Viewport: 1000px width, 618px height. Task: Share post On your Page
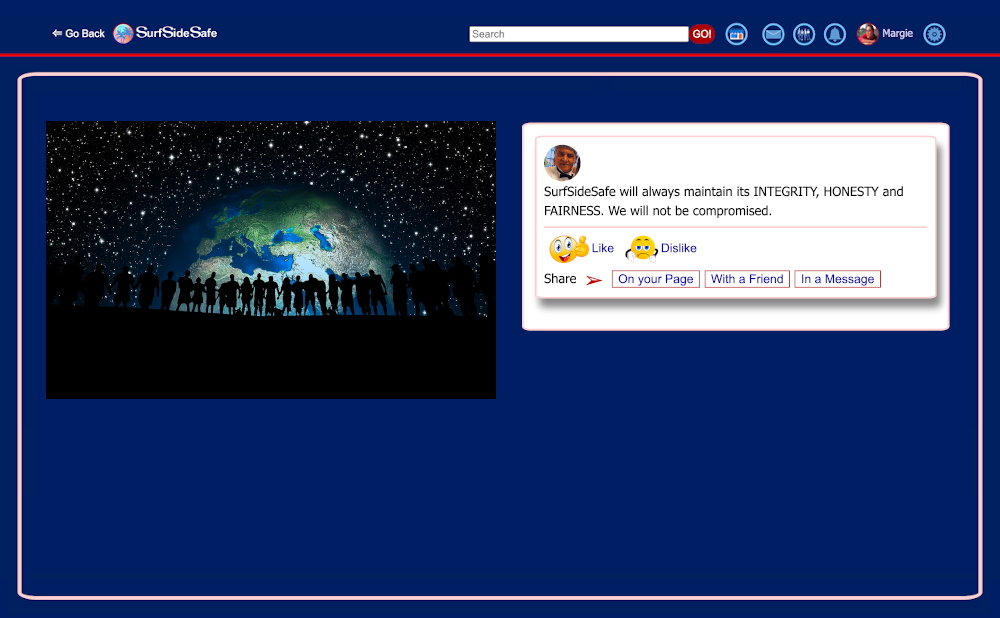[655, 279]
